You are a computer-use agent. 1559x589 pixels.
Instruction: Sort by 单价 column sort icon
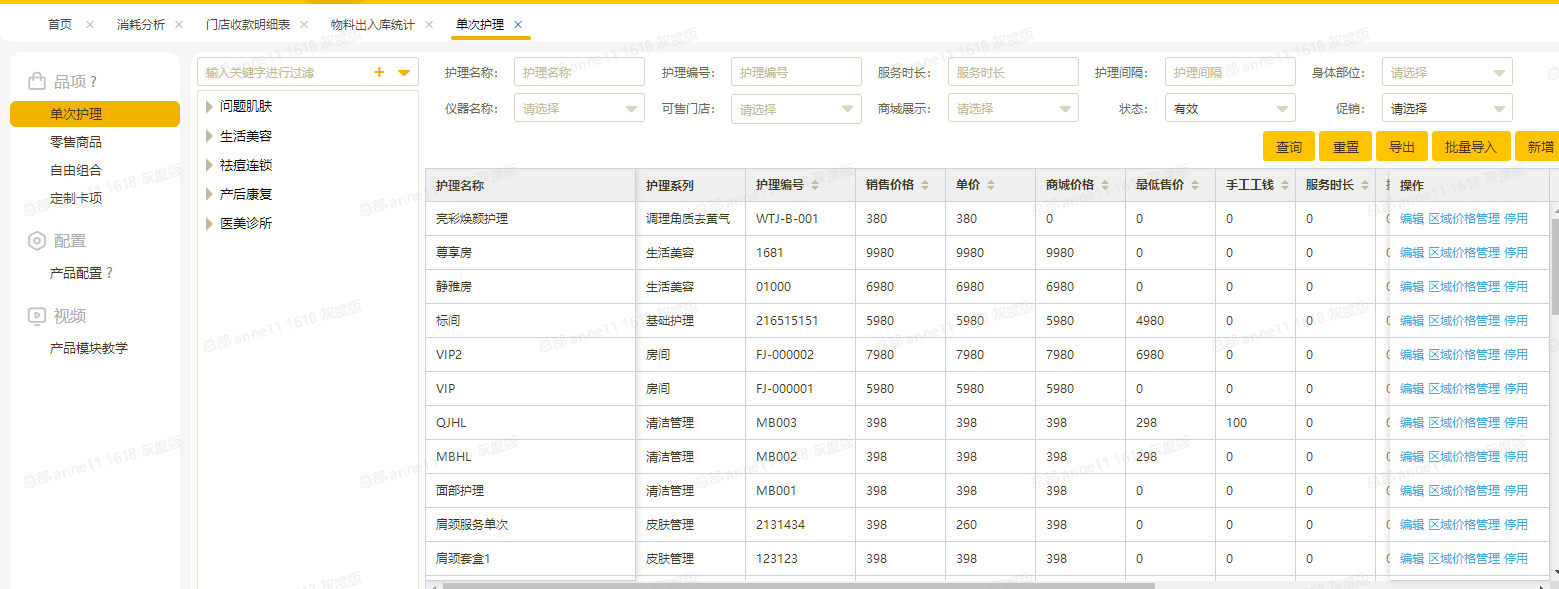(990, 185)
